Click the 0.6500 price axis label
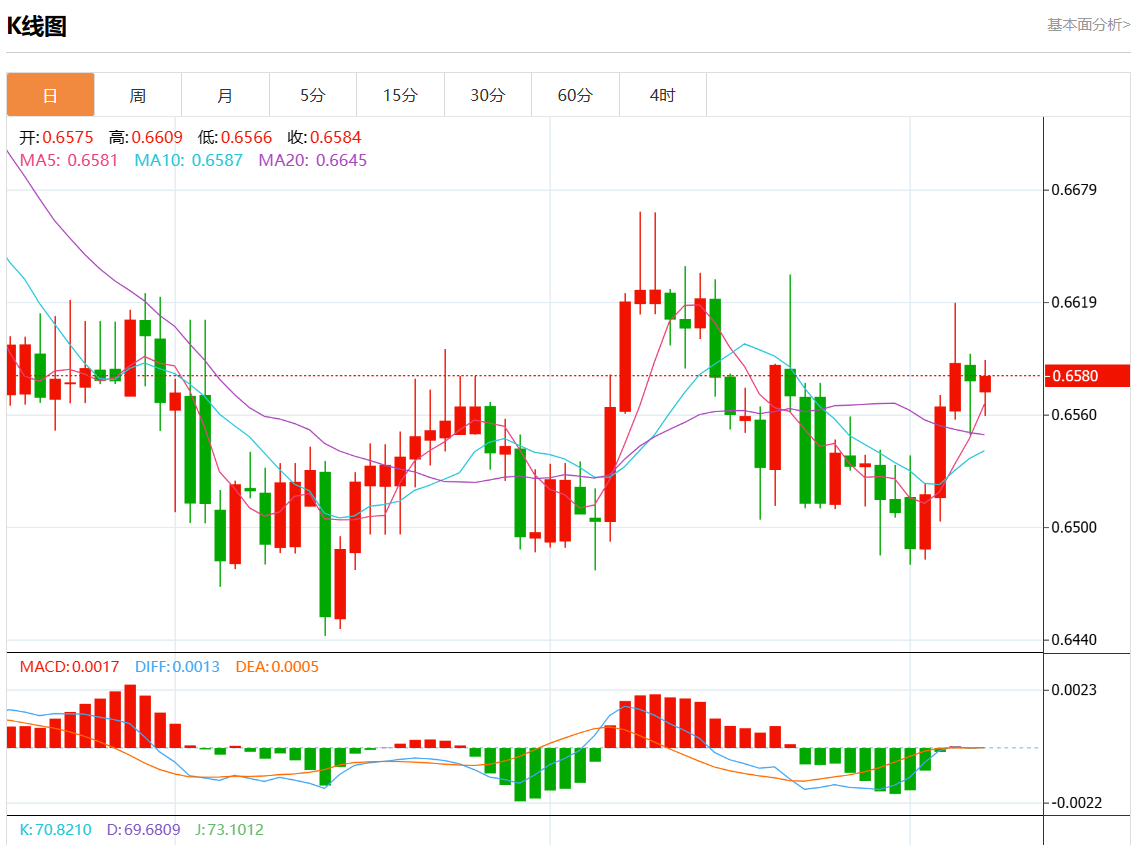Image resolution: width=1145 pixels, height=845 pixels. 1074,527
